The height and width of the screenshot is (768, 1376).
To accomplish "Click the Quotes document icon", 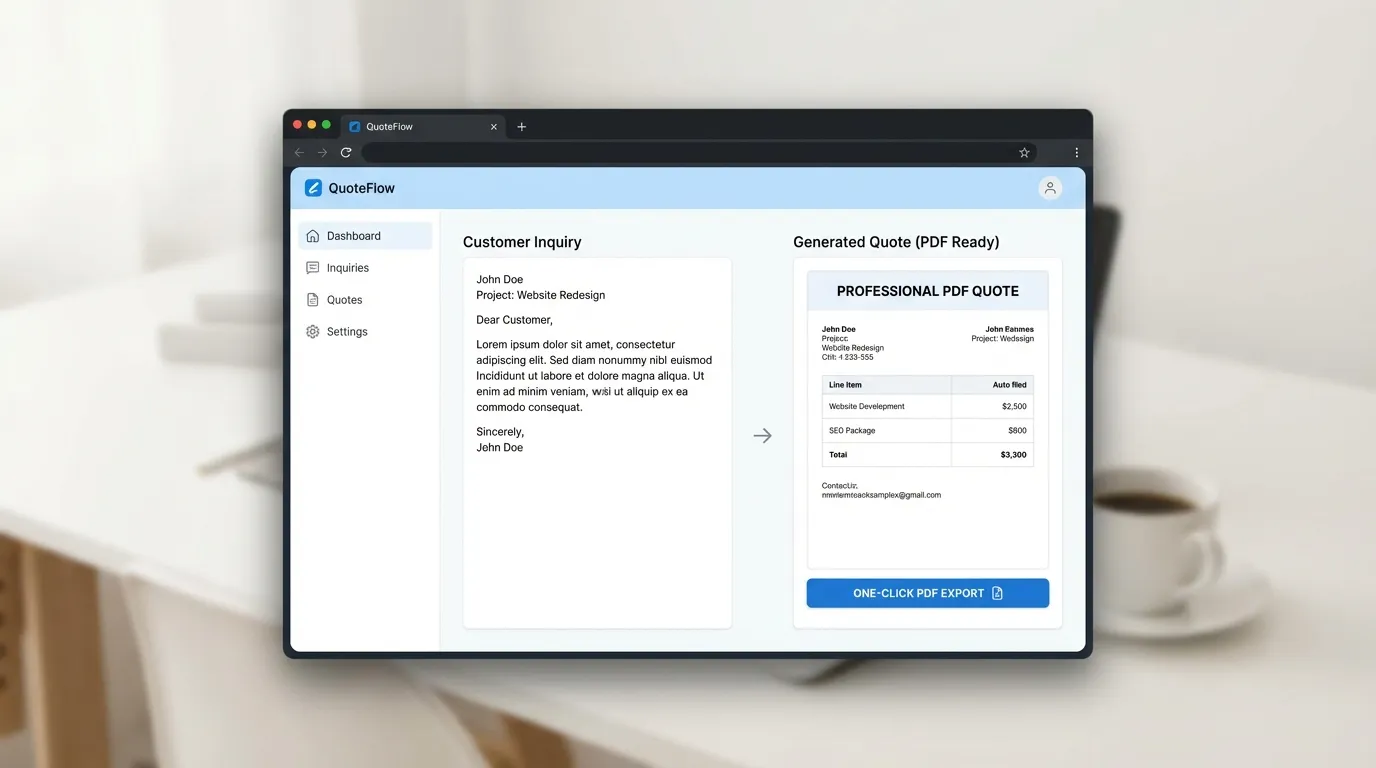I will [x=313, y=300].
